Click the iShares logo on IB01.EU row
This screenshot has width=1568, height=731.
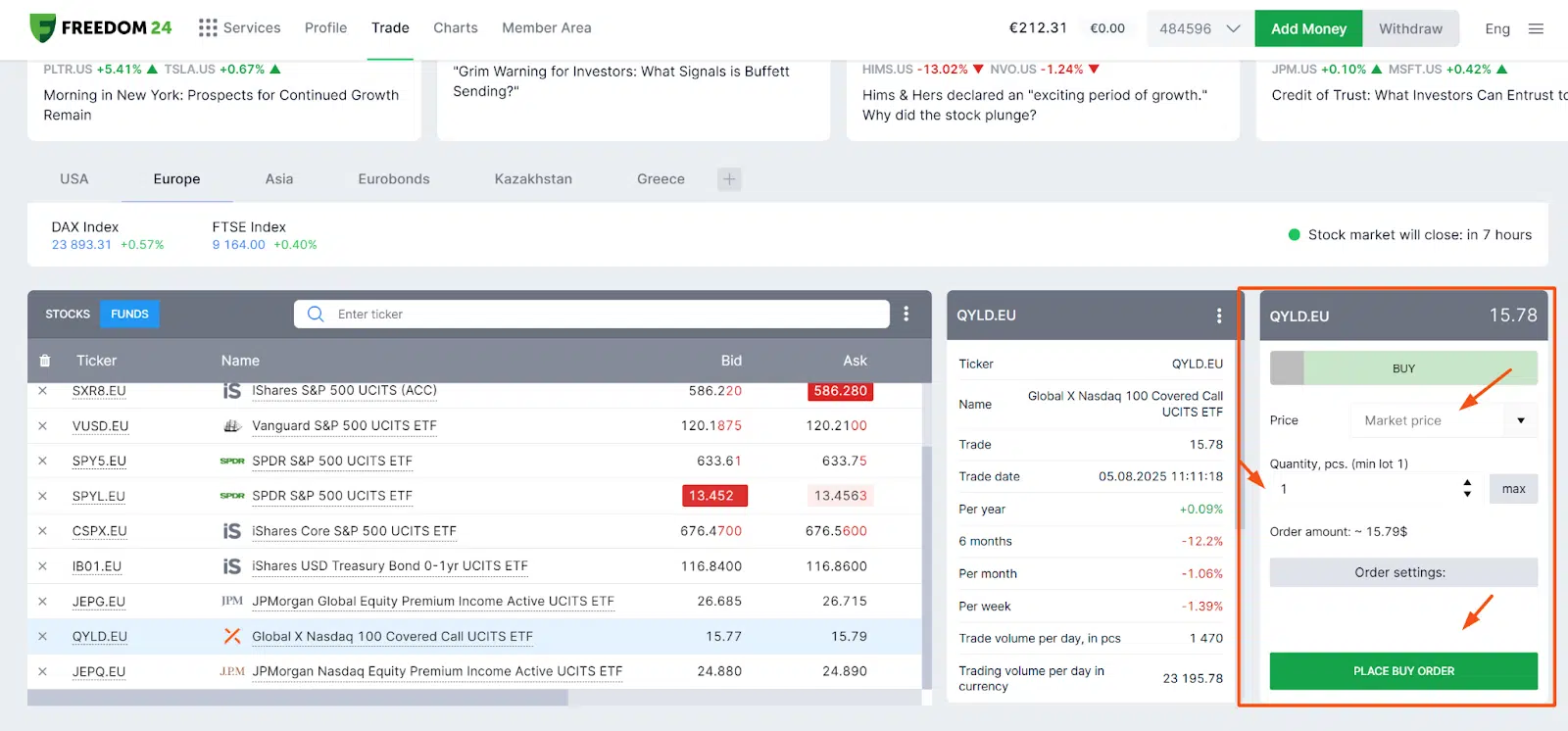pyautogui.click(x=232, y=566)
